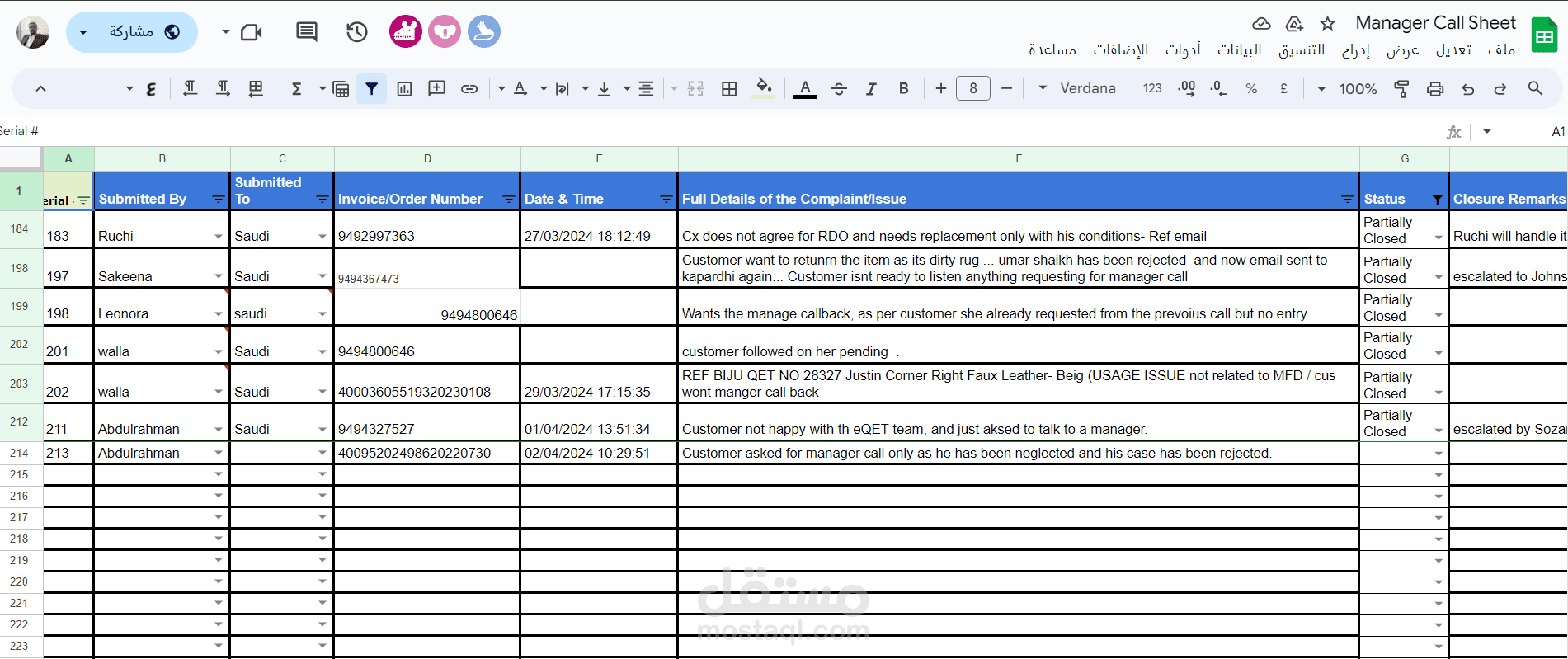Click the merge cells icon
Image resolution: width=1568 pixels, height=659 pixels.
click(x=695, y=88)
